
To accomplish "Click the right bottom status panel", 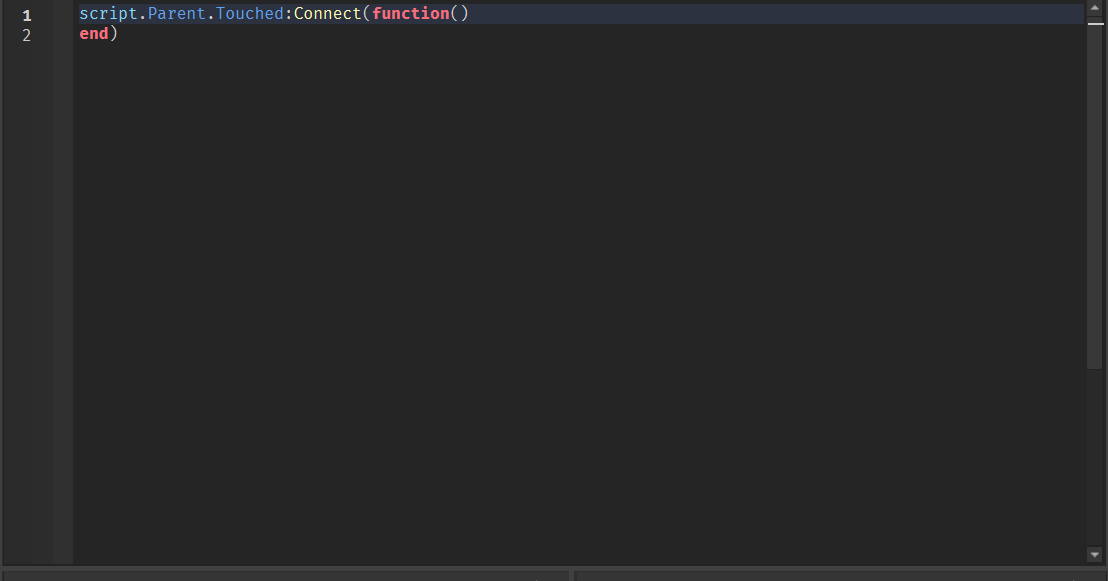I will point(840,575).
